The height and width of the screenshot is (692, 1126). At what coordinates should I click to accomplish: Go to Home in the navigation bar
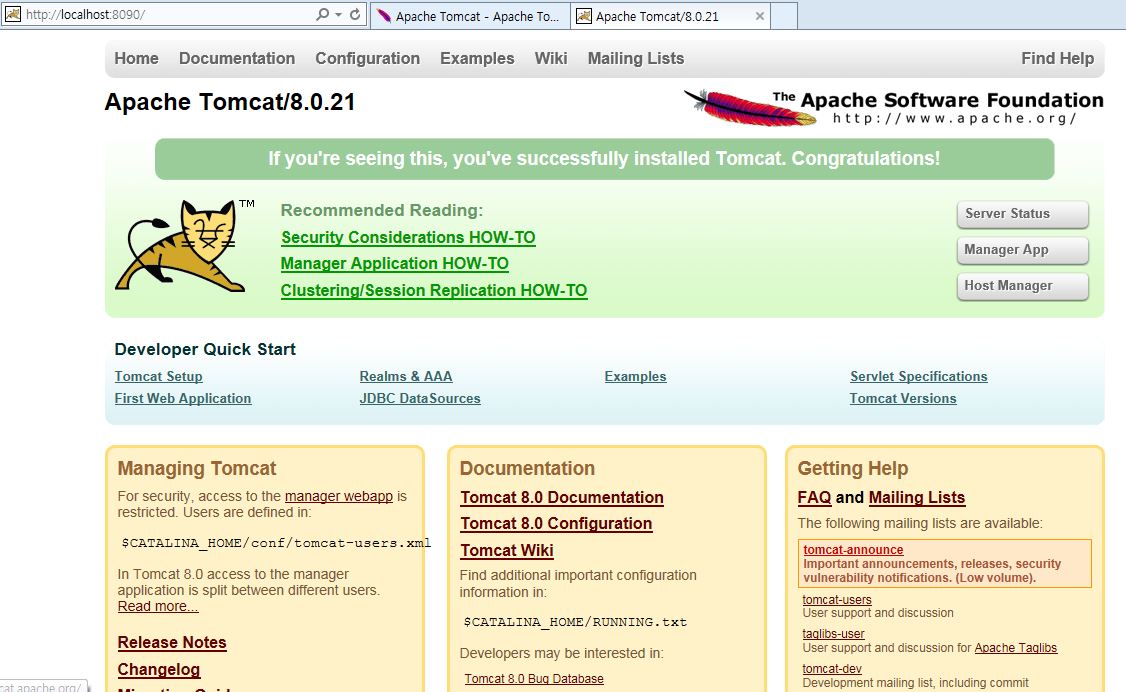pos(136,58)
